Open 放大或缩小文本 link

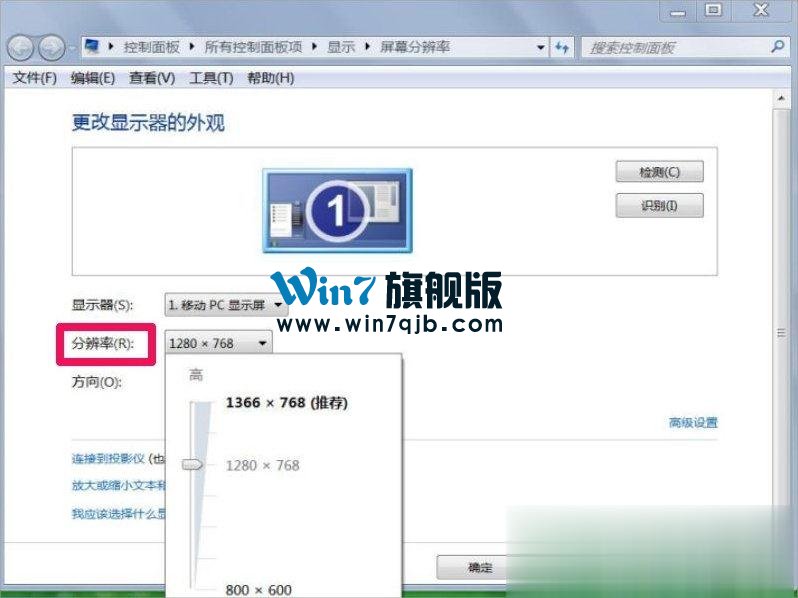click(x=118, y=486)
